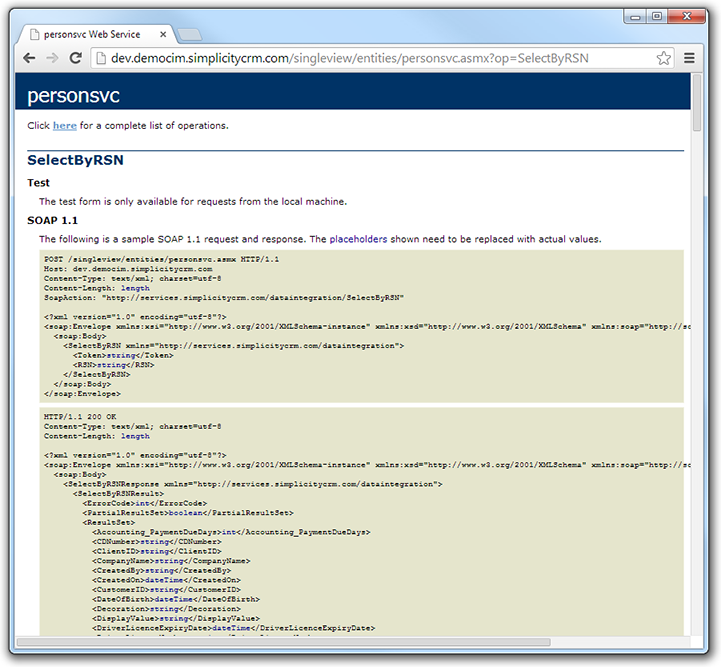The height and width of the screenshot is (667, 721).
Task: Close the browser window
Action: [687, 17]
